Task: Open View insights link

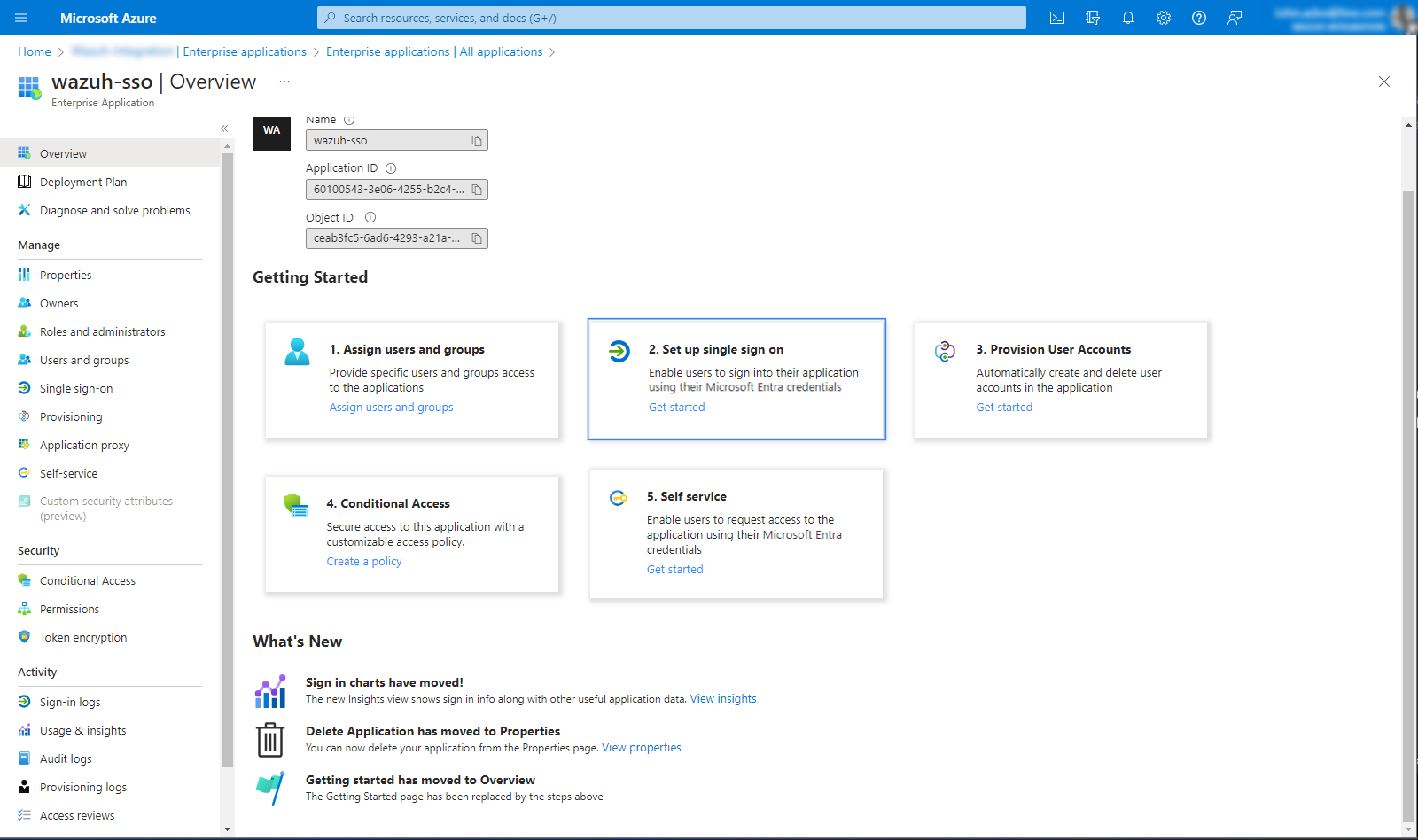Action: point(723,699)
